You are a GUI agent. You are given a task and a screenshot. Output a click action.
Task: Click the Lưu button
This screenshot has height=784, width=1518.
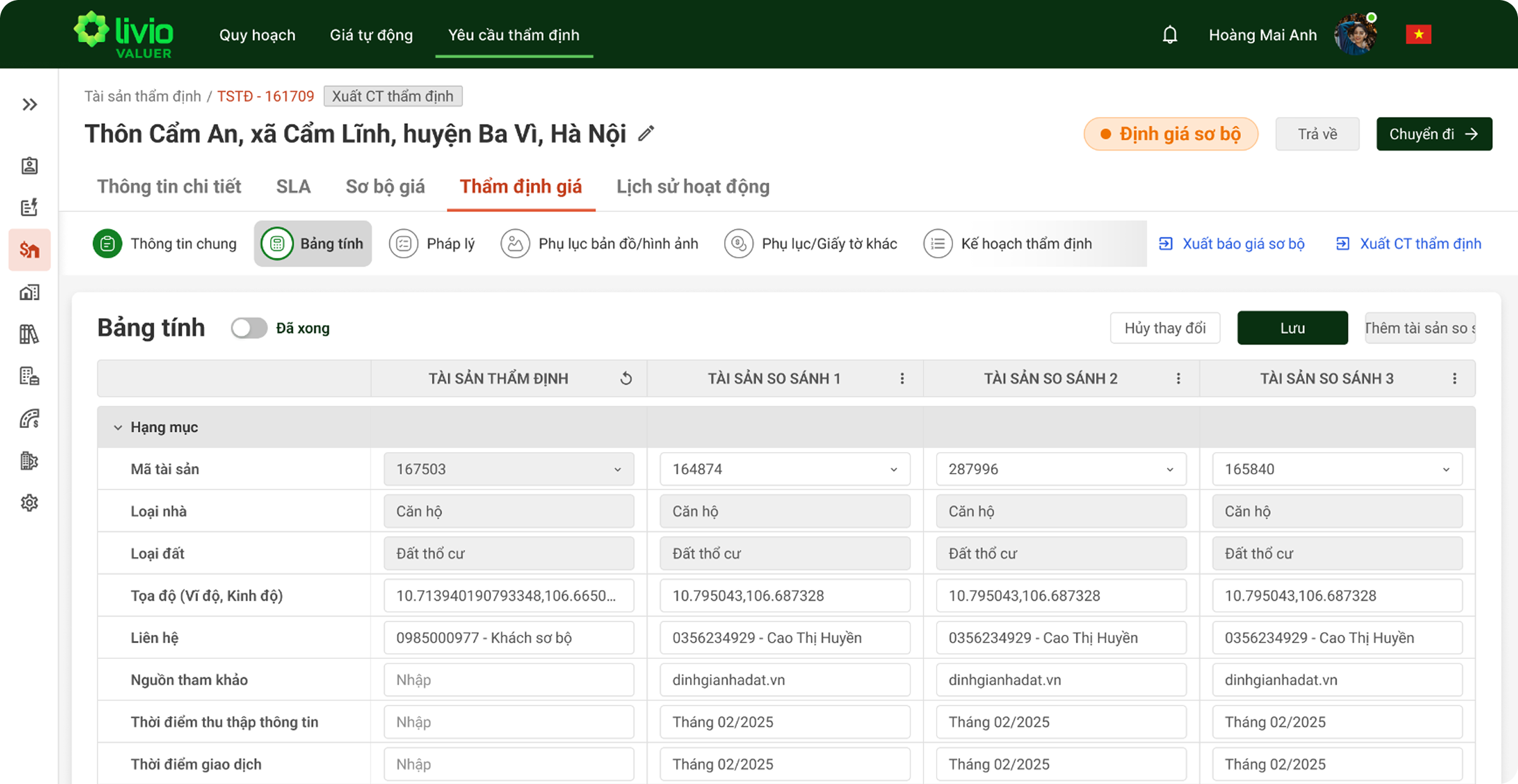point(1292,328)
